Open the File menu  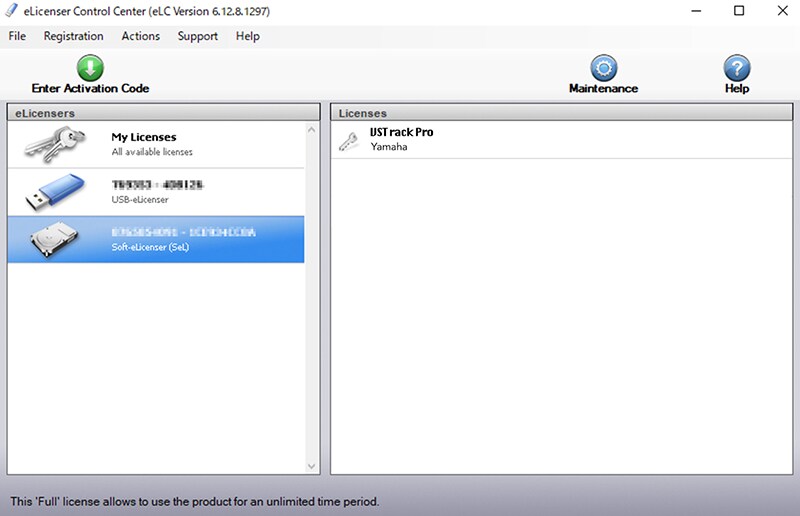17,36
